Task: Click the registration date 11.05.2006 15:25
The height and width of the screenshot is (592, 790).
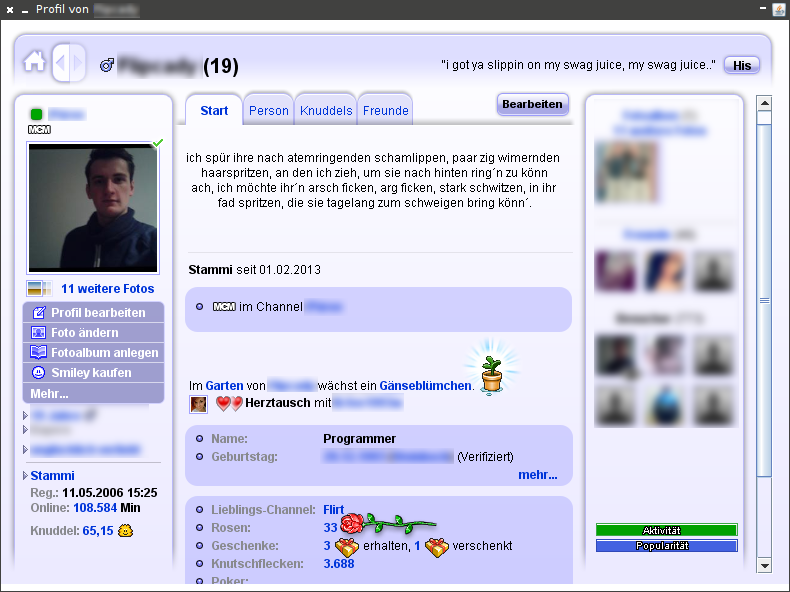Action: [109, 493]
